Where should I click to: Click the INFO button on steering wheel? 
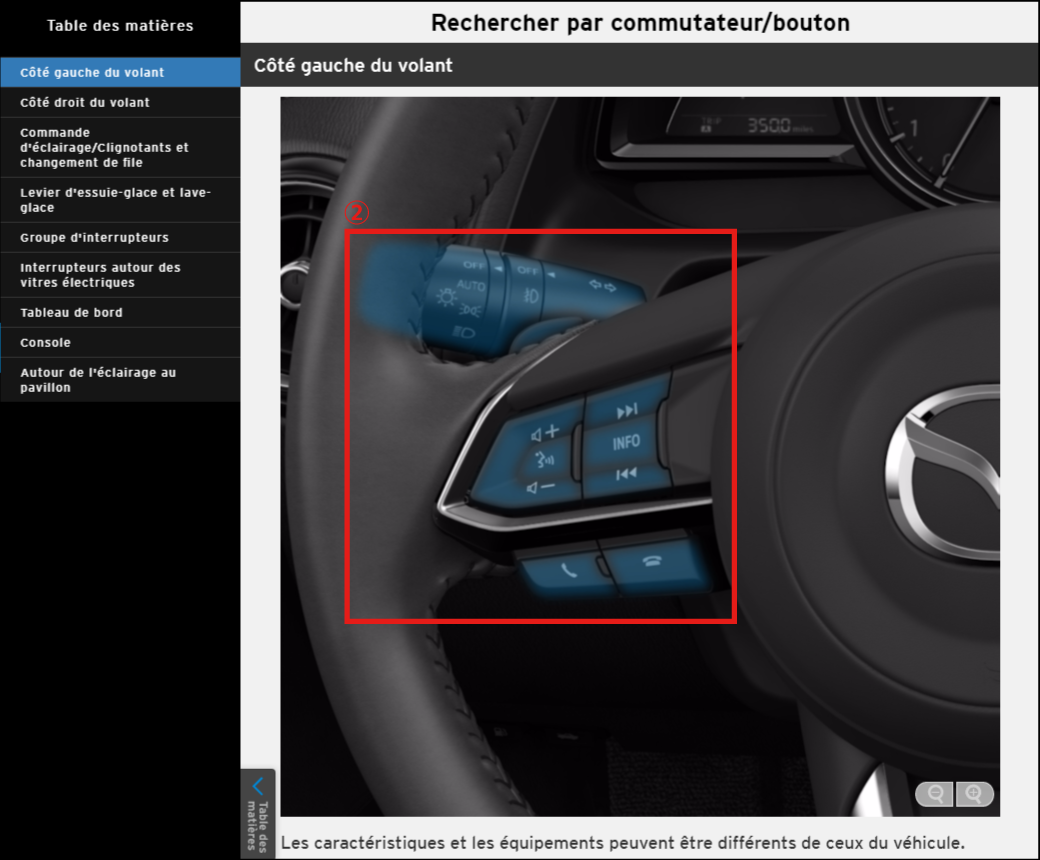coord(626,442)
